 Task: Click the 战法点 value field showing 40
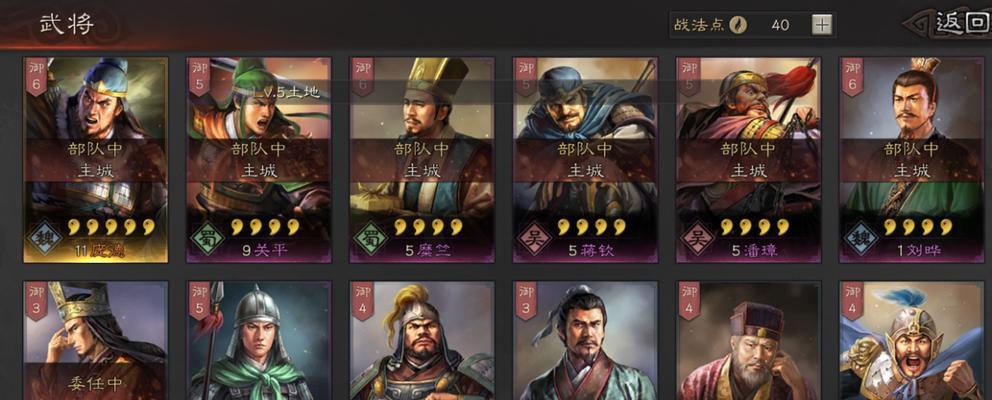[780, 25]
